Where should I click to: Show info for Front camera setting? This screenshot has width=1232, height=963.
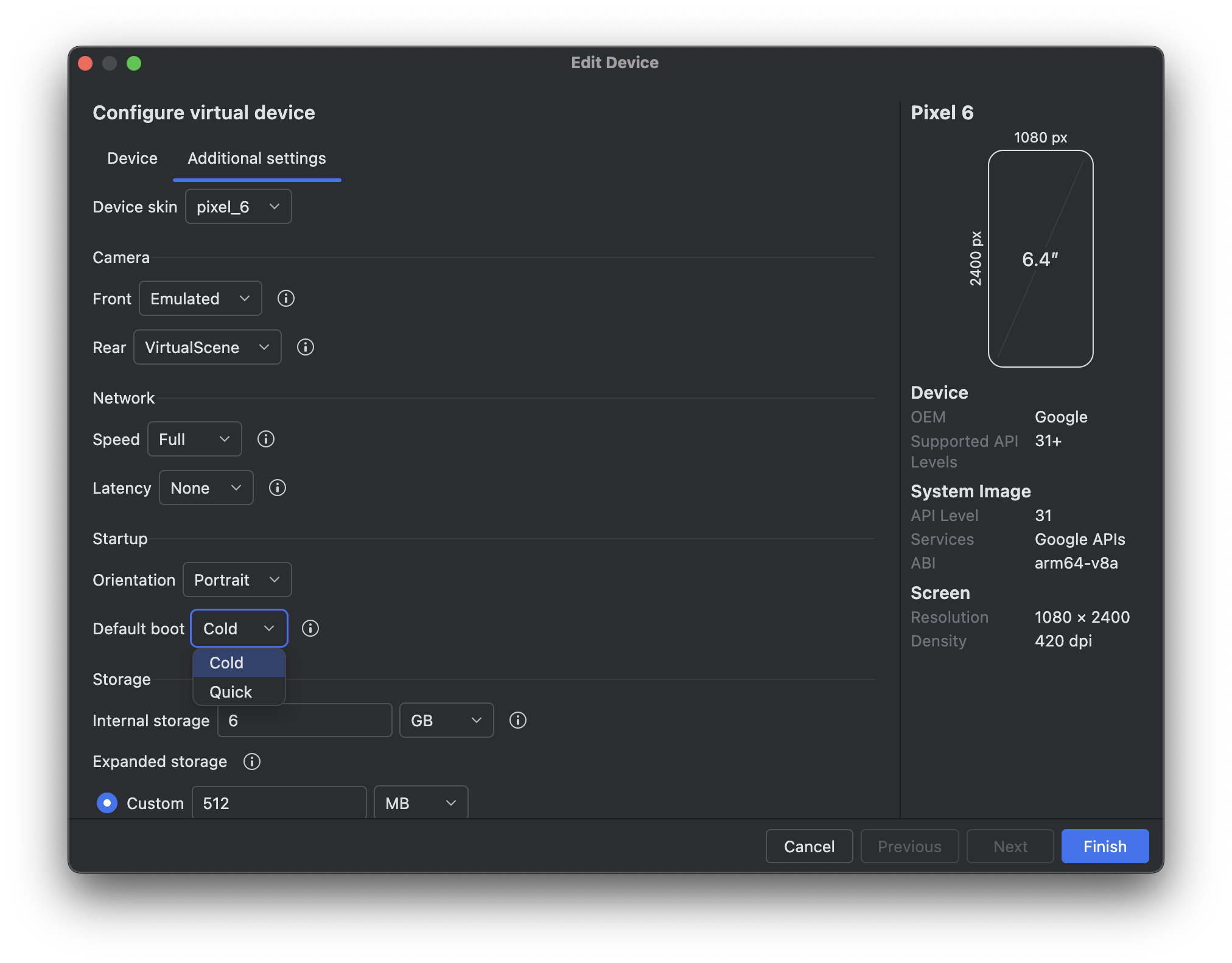(286, 298)
